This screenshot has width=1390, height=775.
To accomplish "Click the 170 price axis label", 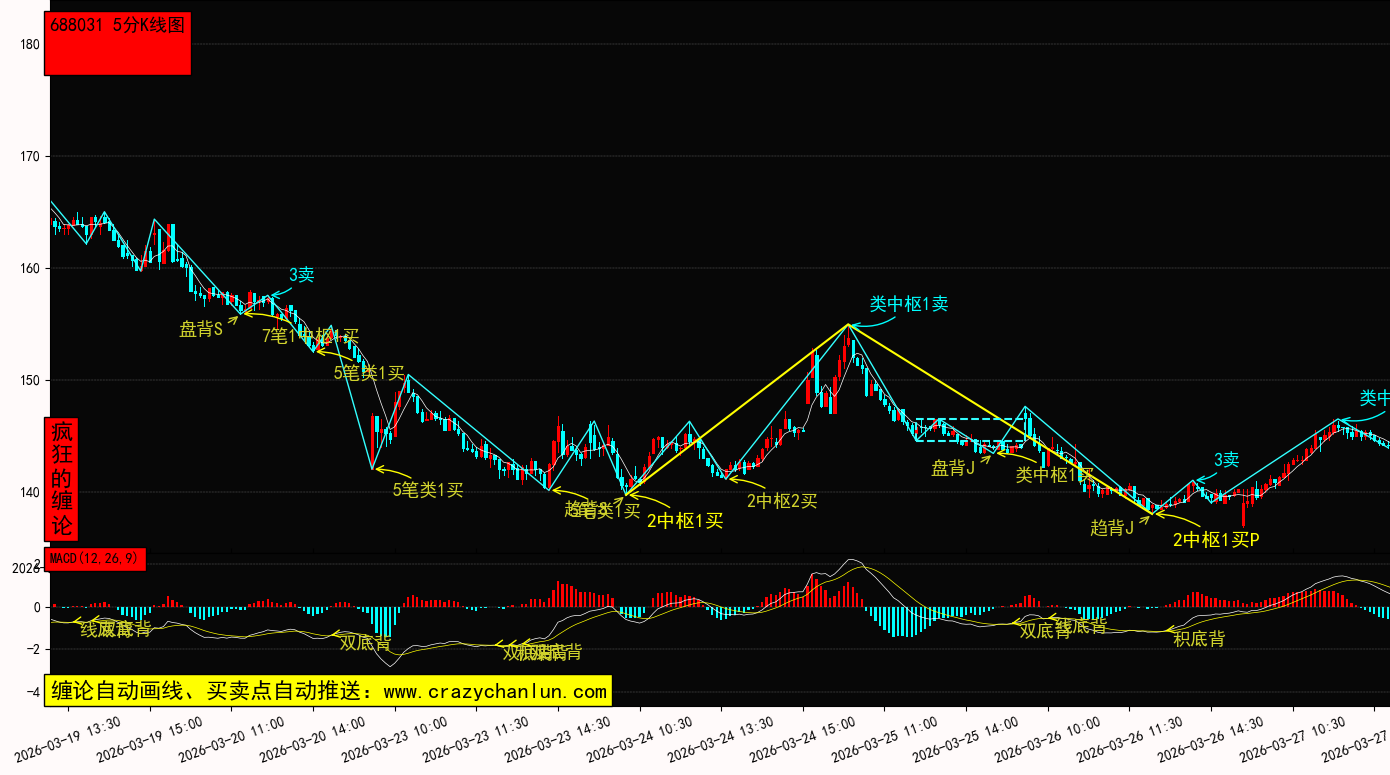I will (x=29, y=157).
